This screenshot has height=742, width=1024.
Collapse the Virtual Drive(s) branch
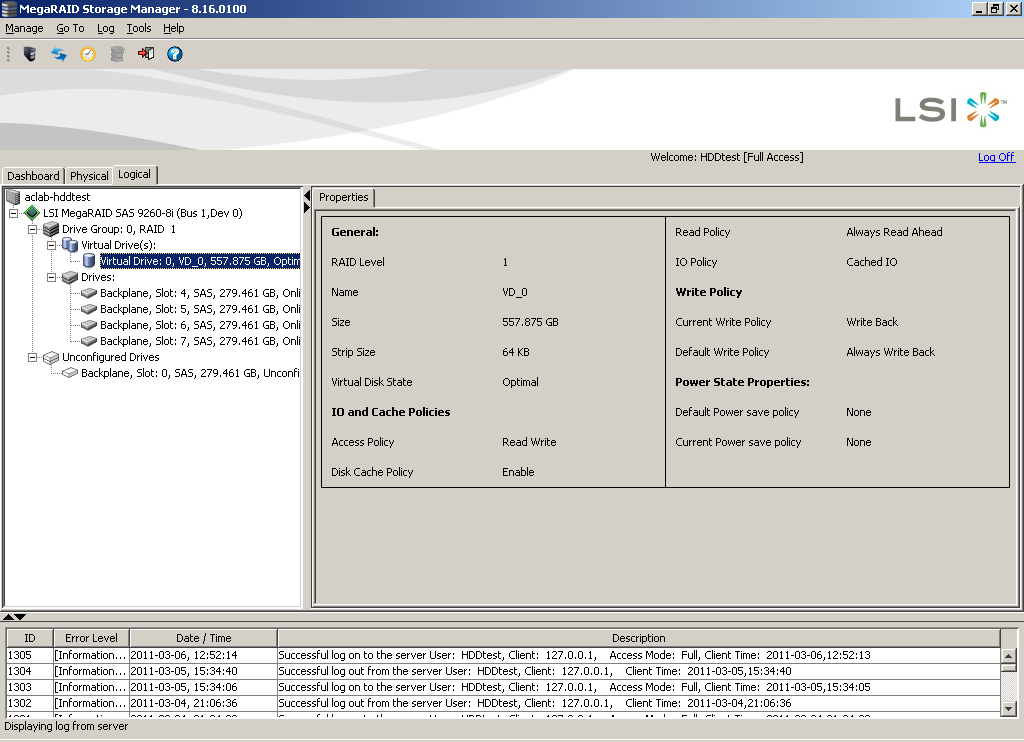pyautogui.click(x=51, y=245)
